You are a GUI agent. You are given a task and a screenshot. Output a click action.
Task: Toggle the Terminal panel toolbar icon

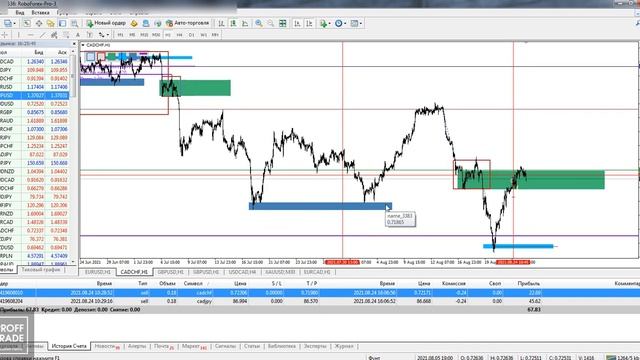point(62,24)
